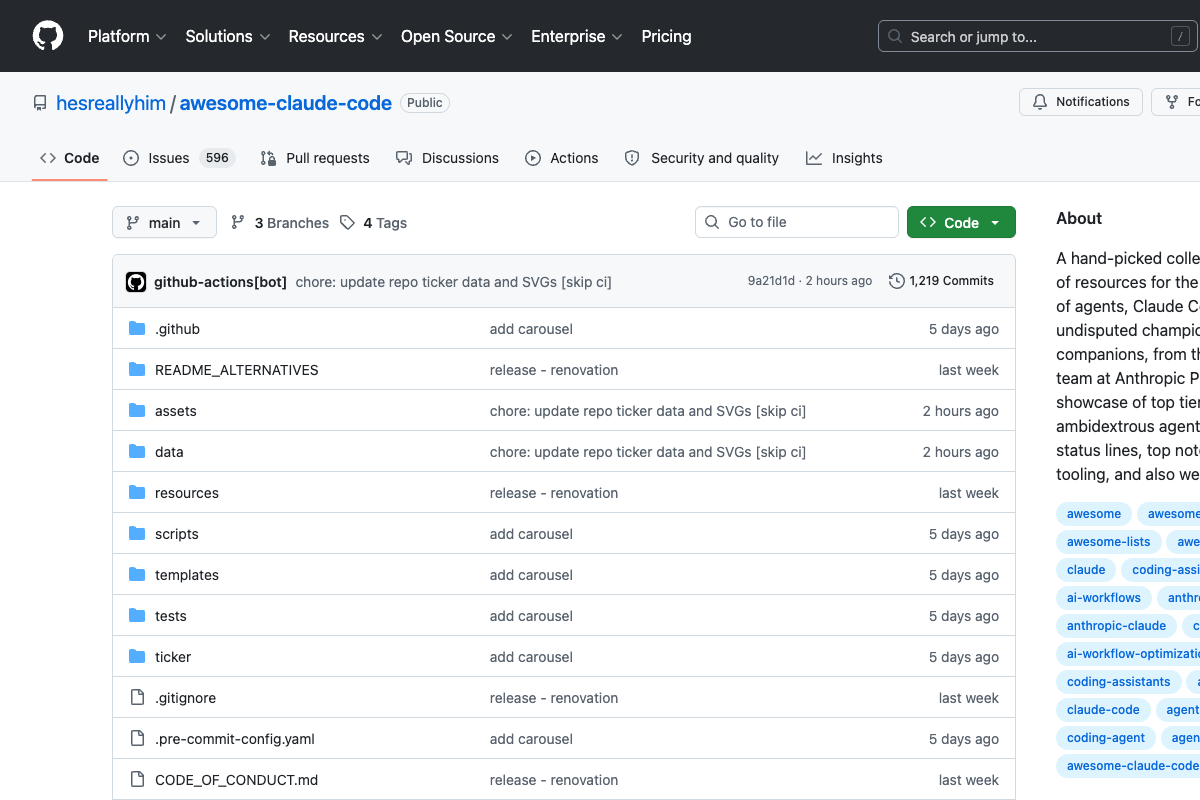Select the repository icon beside hesreallyhim
Image resolution: width=1200 pixels, height=800 pixels.
click(x=40, y=103)
